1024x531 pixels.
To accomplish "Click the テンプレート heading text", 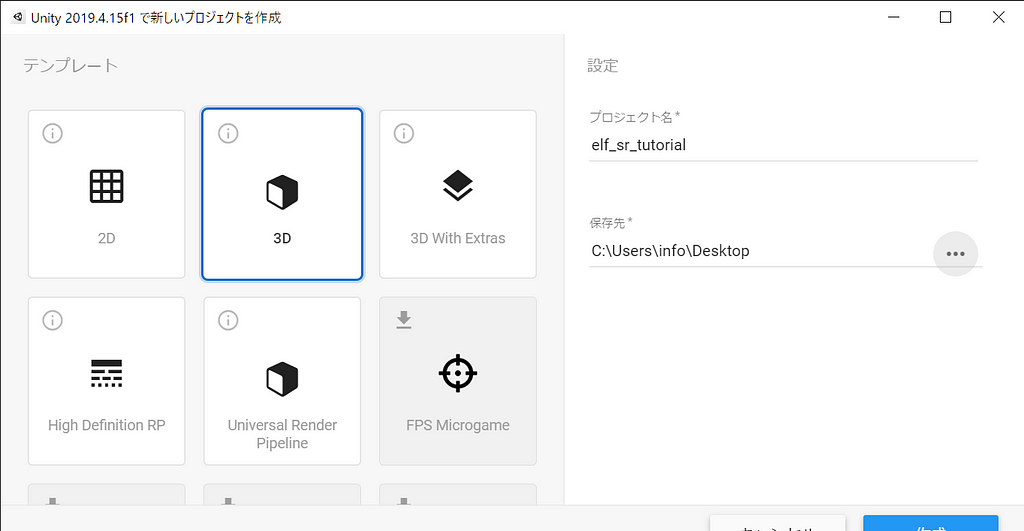I will (x=71, y=65).
